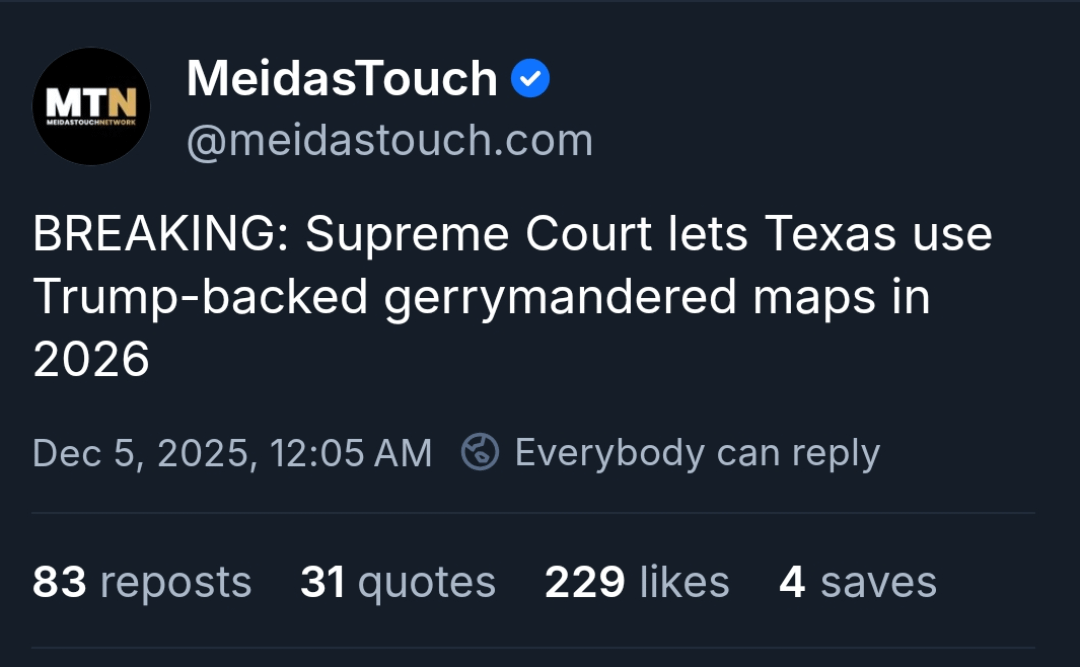Open the MeidasTouch Network profile avatar
Screen dimensions: 1080x667
[x=91, y=107]
